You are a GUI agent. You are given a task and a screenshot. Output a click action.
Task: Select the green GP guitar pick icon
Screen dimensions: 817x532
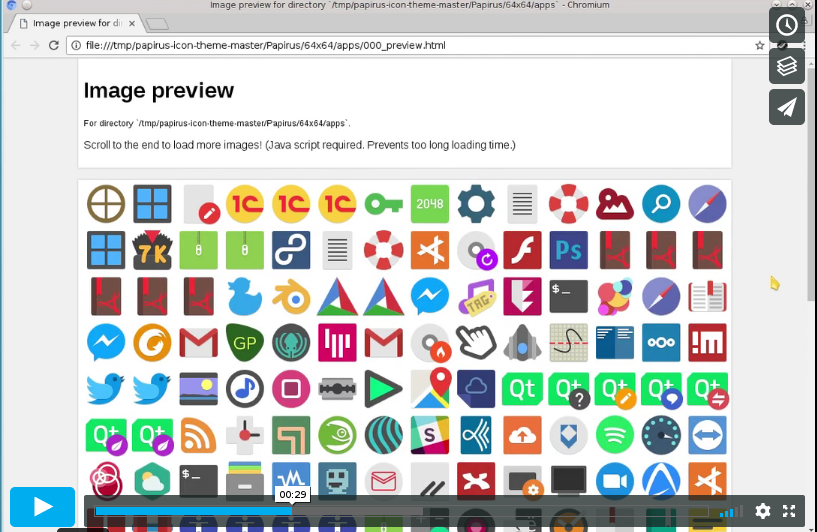point(245,343)
